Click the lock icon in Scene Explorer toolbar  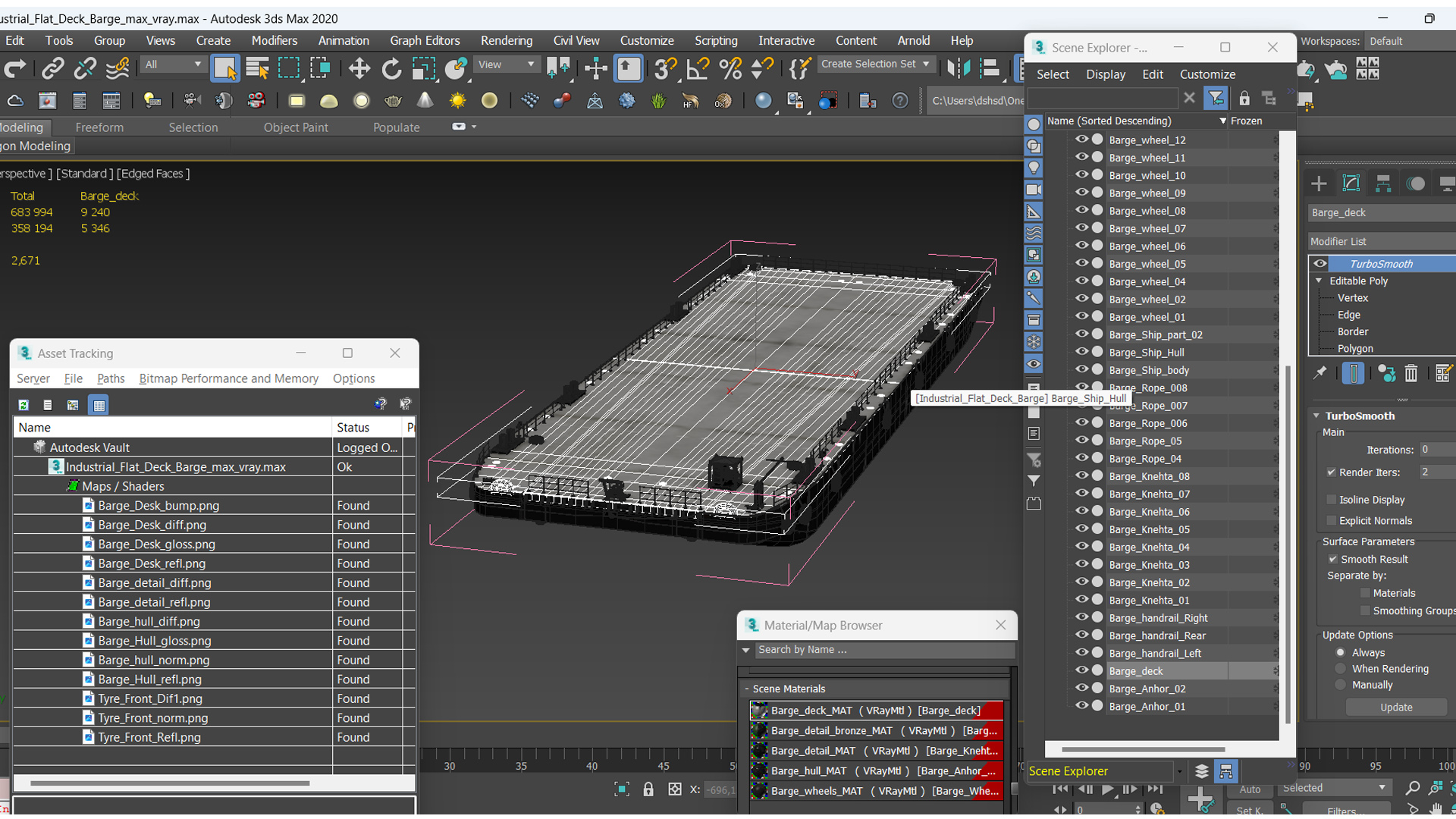point(1244,99)
